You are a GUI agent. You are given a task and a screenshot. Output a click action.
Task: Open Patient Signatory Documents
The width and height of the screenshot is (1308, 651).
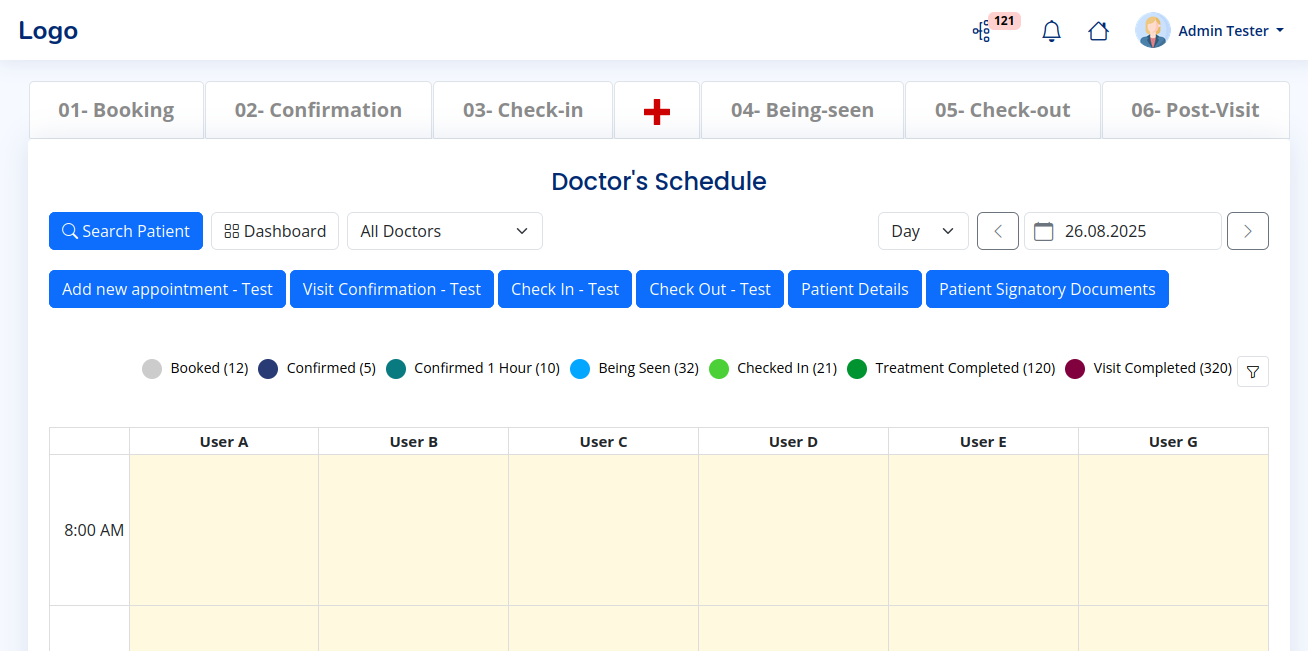point(1047,289)
